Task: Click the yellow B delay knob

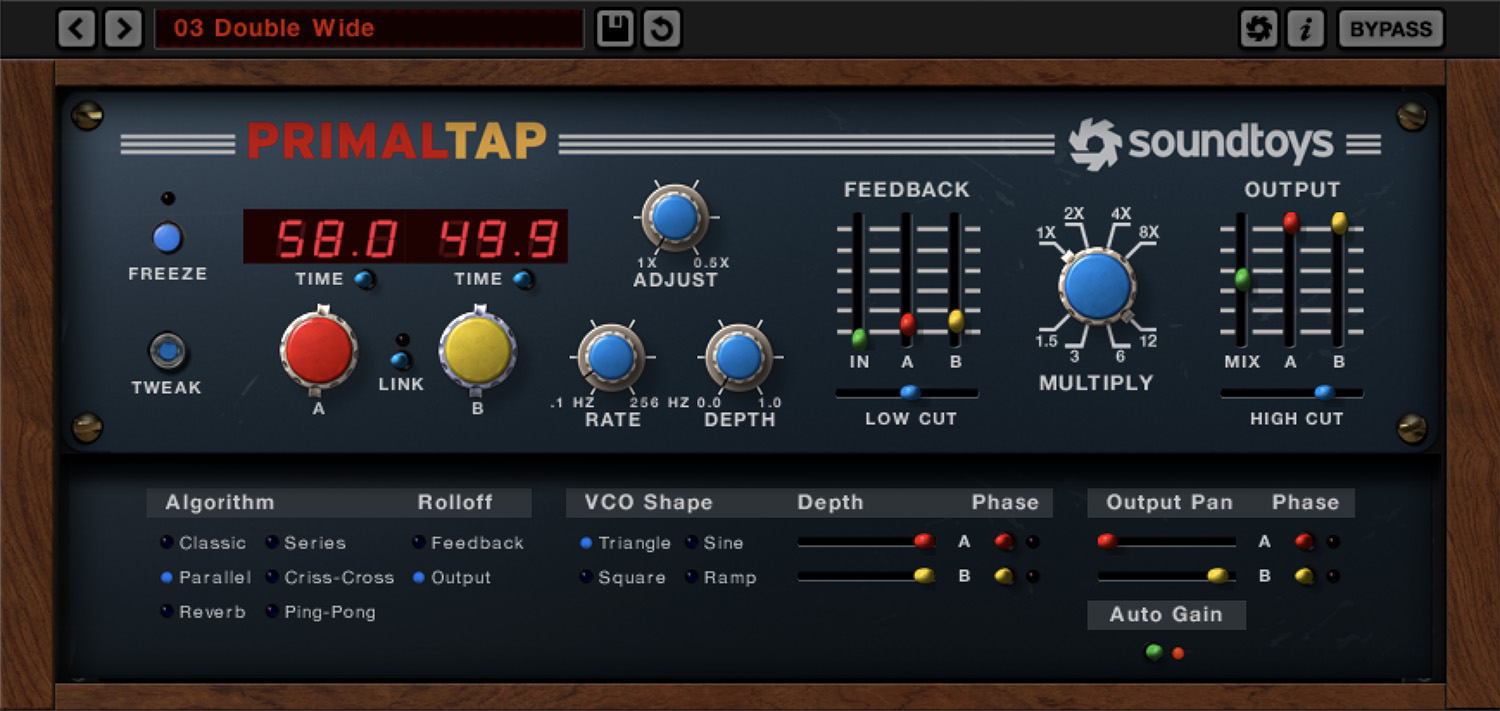Action: [478, 349]
